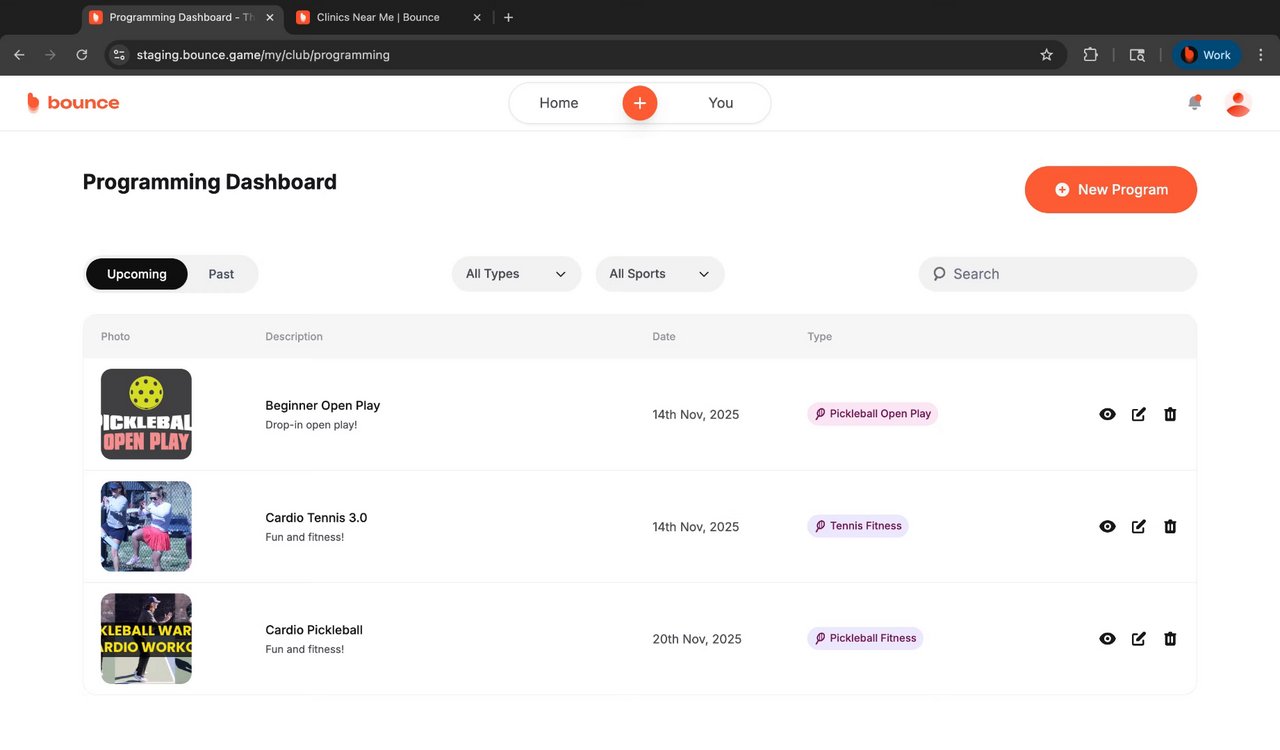The height and width of the screenshot is (750, 1280).
Task: Switch to the Clinics Near Me browser tab
Action: click(x=378, y=17)
